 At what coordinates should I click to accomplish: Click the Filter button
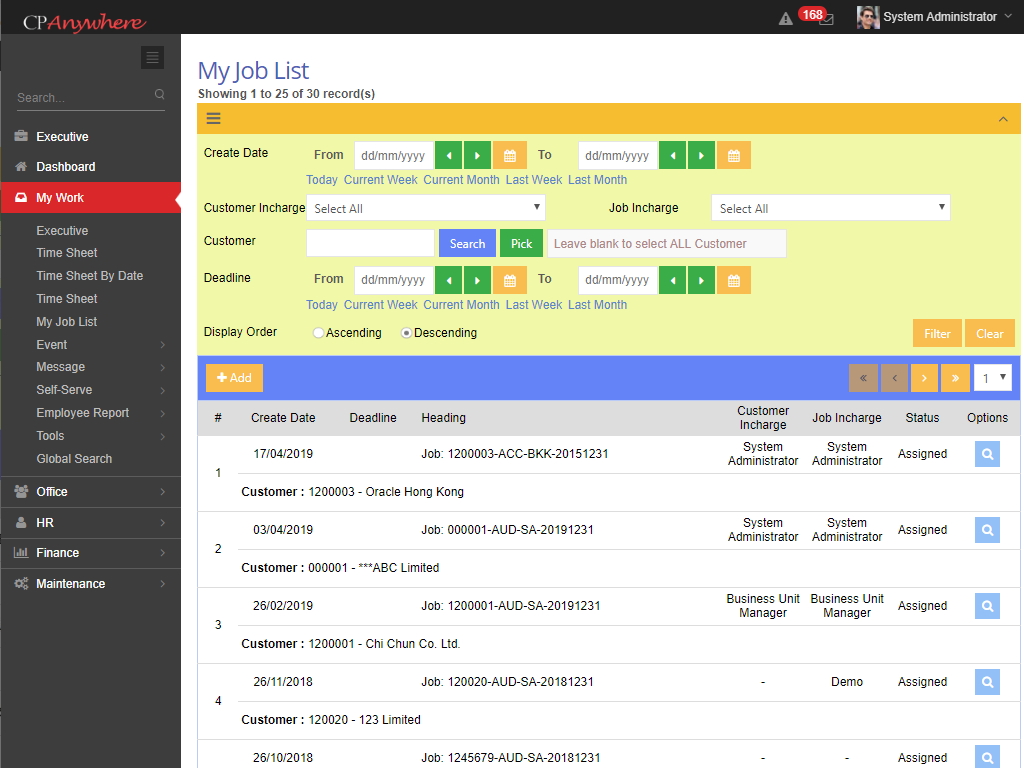[x=937, y=334]
